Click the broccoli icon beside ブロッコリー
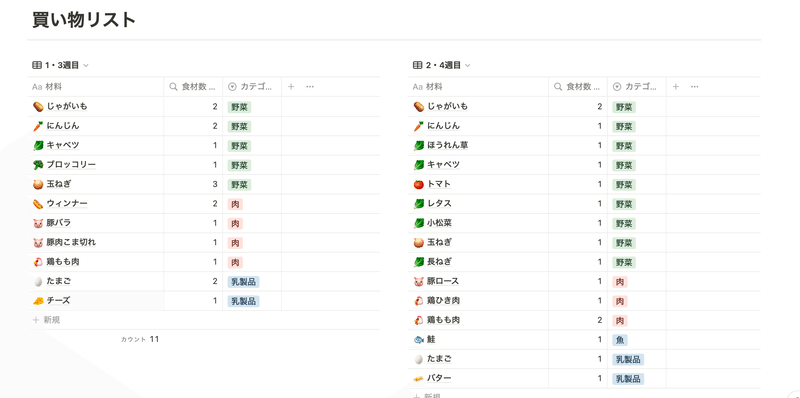The width and height of the screenshot is (800, 398). 37,165
